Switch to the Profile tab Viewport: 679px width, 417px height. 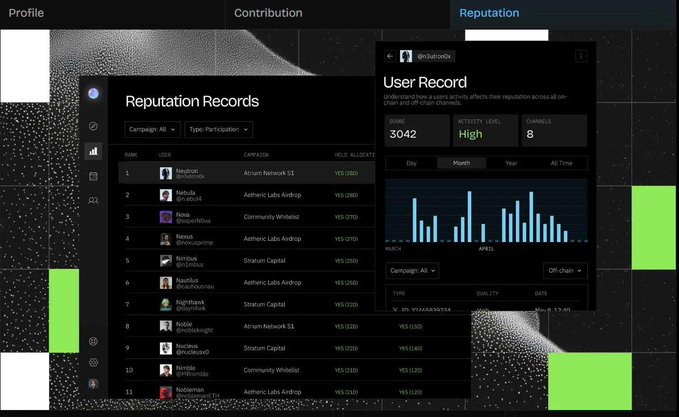coord(26,13)
